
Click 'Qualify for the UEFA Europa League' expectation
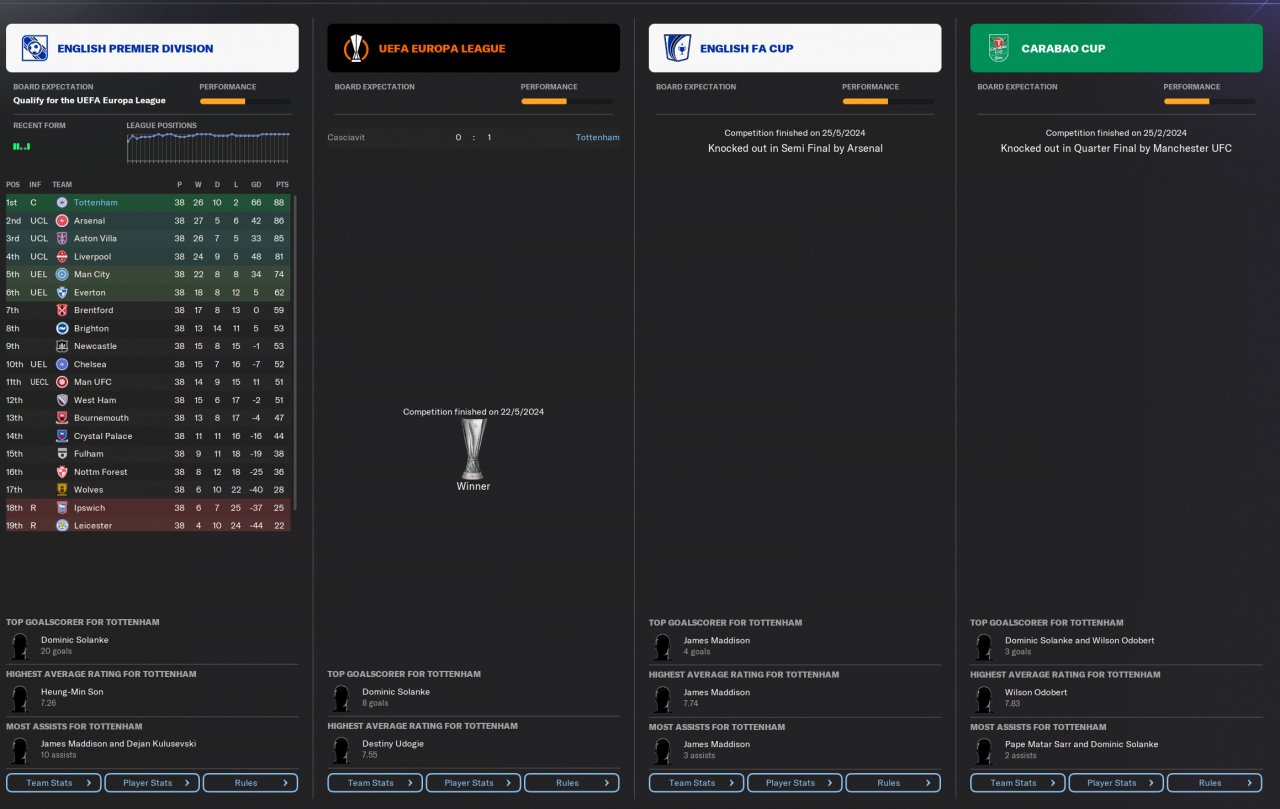tap(90, 101)
